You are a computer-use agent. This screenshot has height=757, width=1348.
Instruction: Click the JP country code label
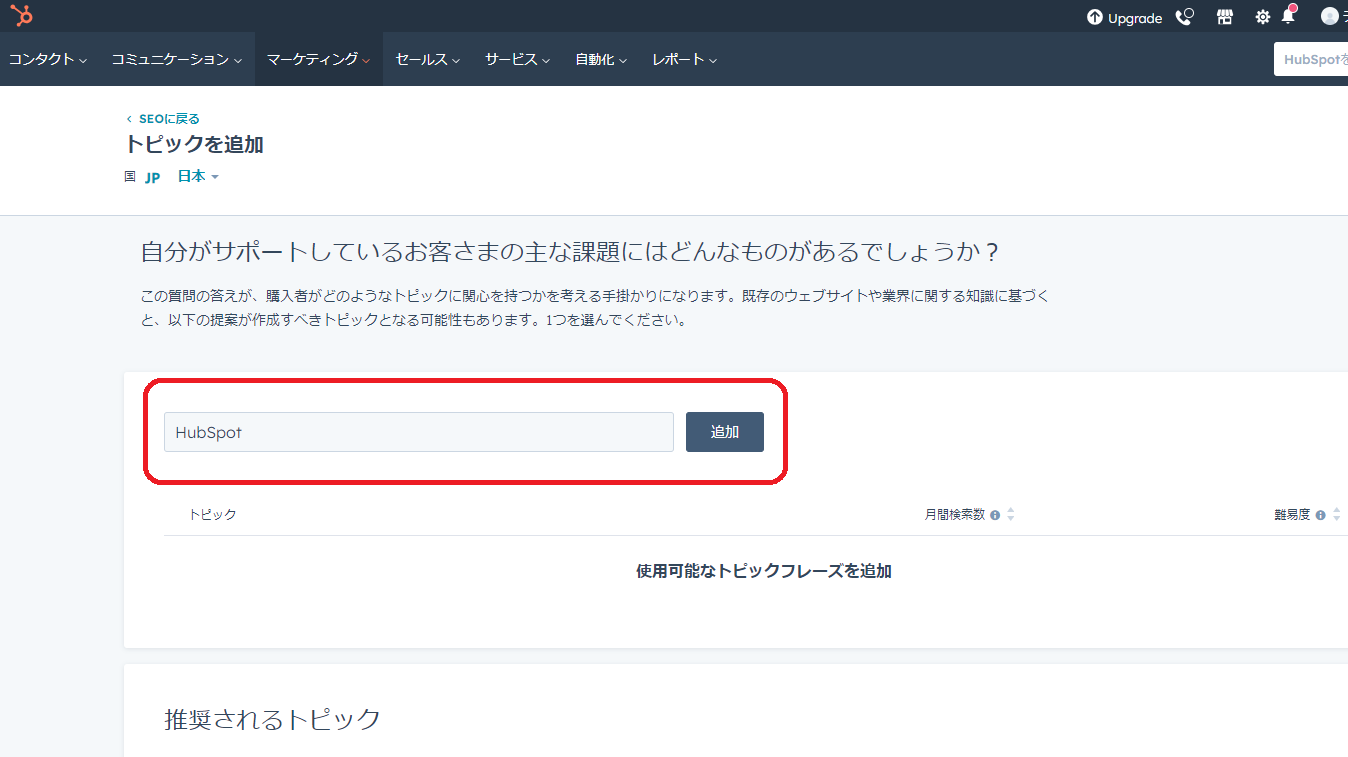coord(152,177)
